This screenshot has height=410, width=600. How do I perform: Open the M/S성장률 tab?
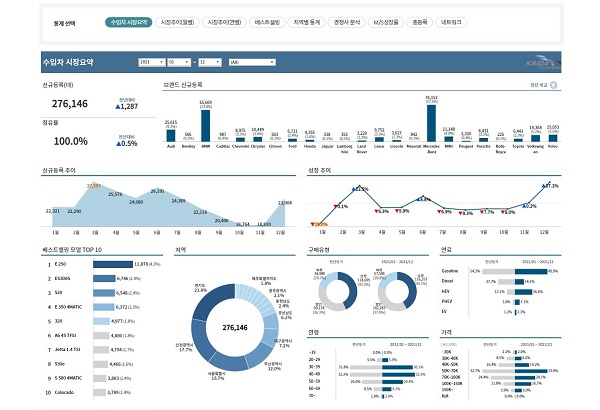pyautogui.click(x=386, y=22)
